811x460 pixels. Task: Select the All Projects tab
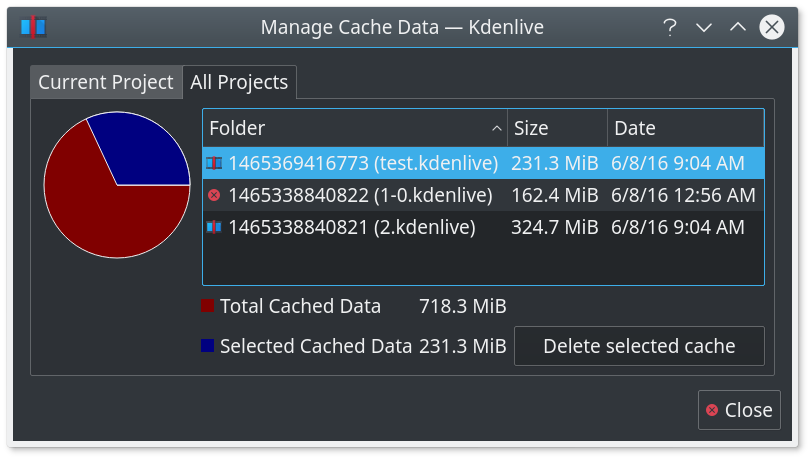click(239, 82)
